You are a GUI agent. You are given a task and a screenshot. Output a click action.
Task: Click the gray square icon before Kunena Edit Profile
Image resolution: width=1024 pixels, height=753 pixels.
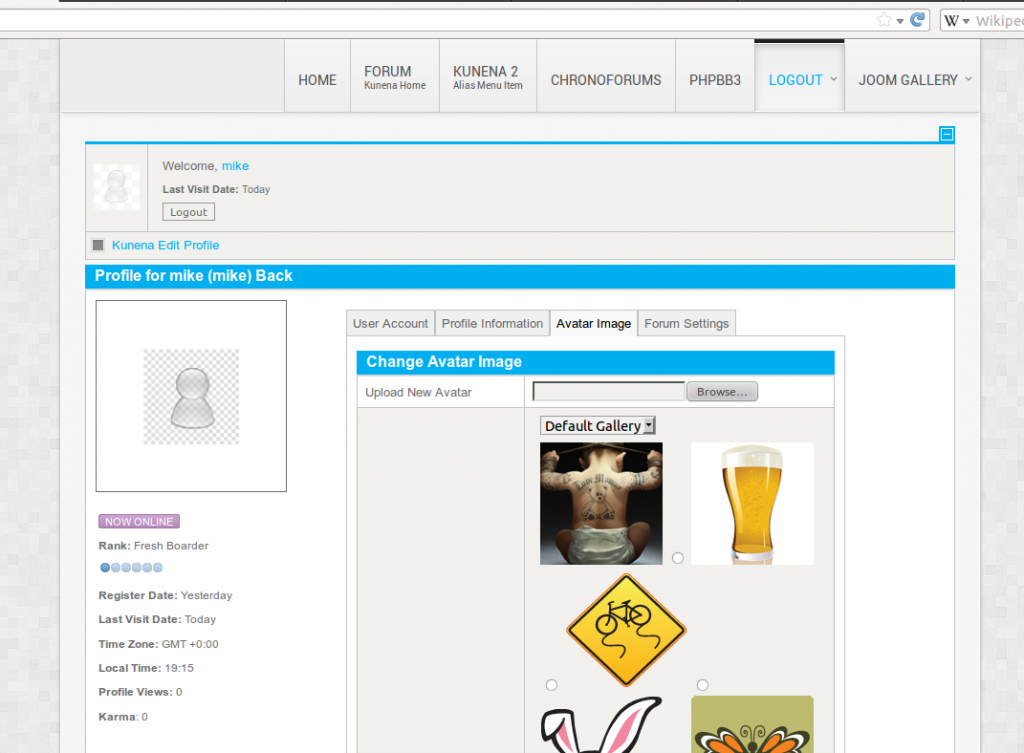pyautogui.click(x=98, y=245)
